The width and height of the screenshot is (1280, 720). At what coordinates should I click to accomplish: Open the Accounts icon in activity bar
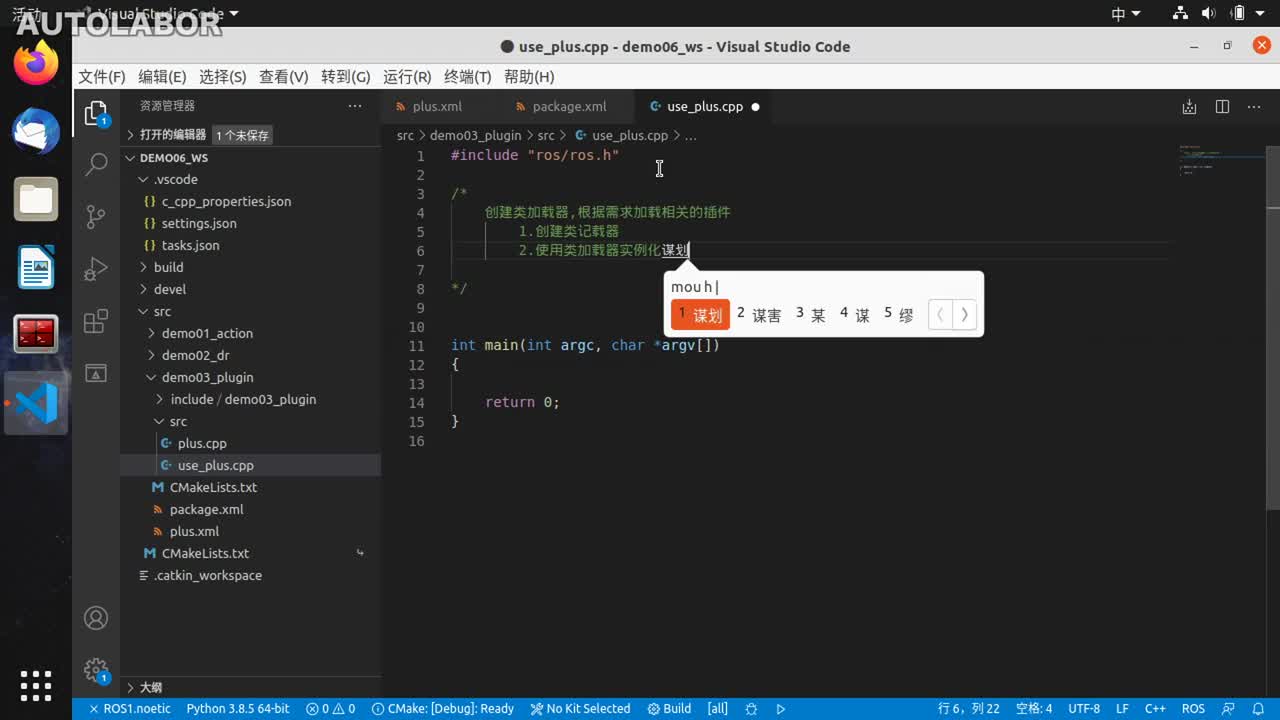coord(96,618)
